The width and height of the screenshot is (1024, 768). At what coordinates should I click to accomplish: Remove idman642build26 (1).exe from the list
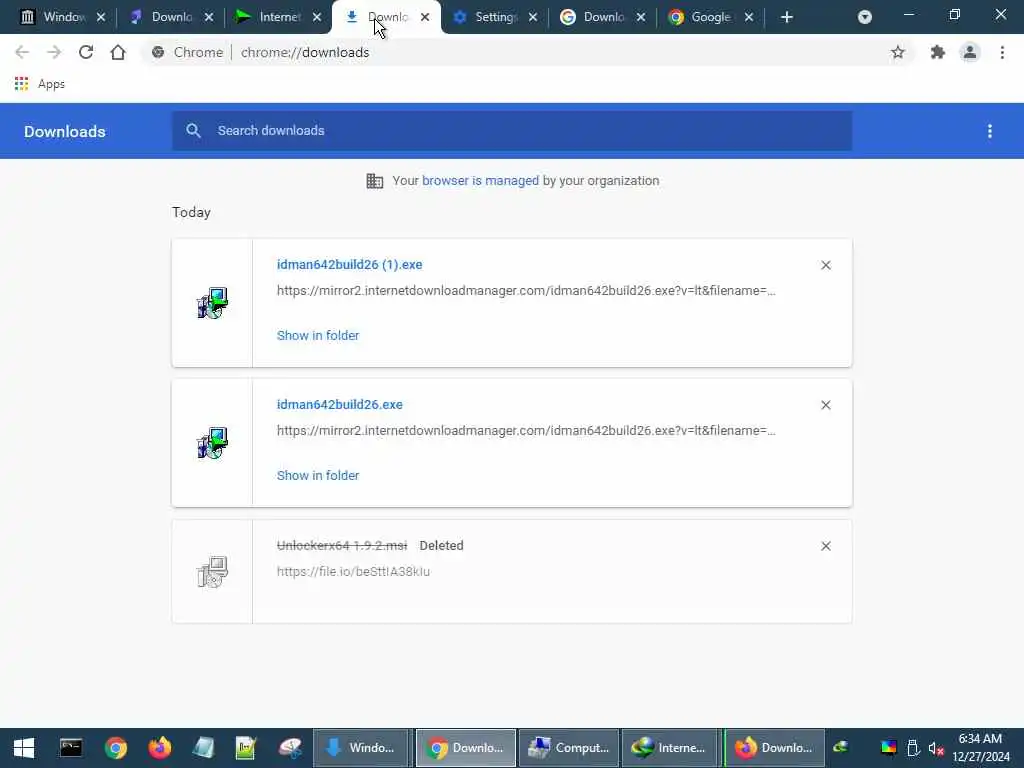coord(826,265)
